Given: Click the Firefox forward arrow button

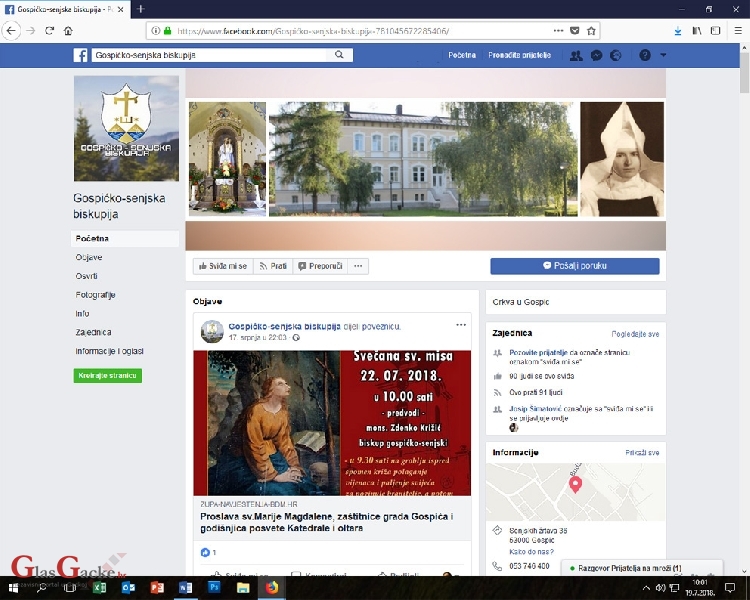Looking at the screenshot, I should pos(31,31).
